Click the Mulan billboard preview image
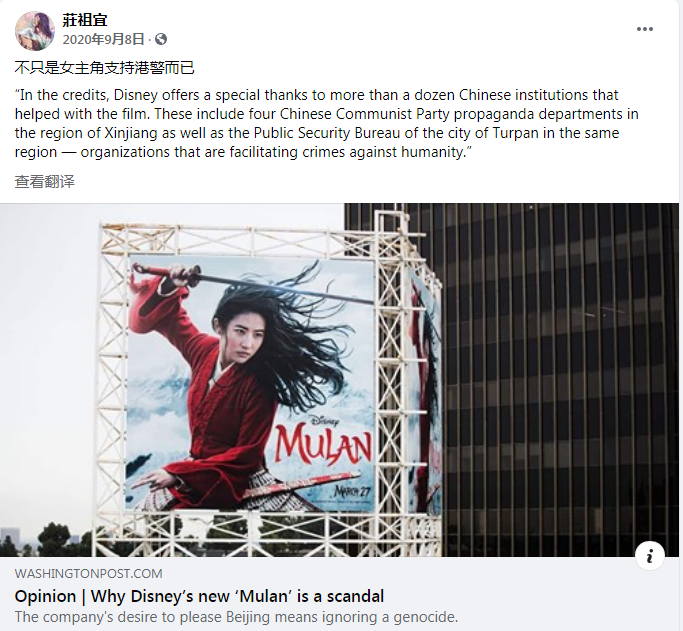683x631 pixels. click(339, 380)
